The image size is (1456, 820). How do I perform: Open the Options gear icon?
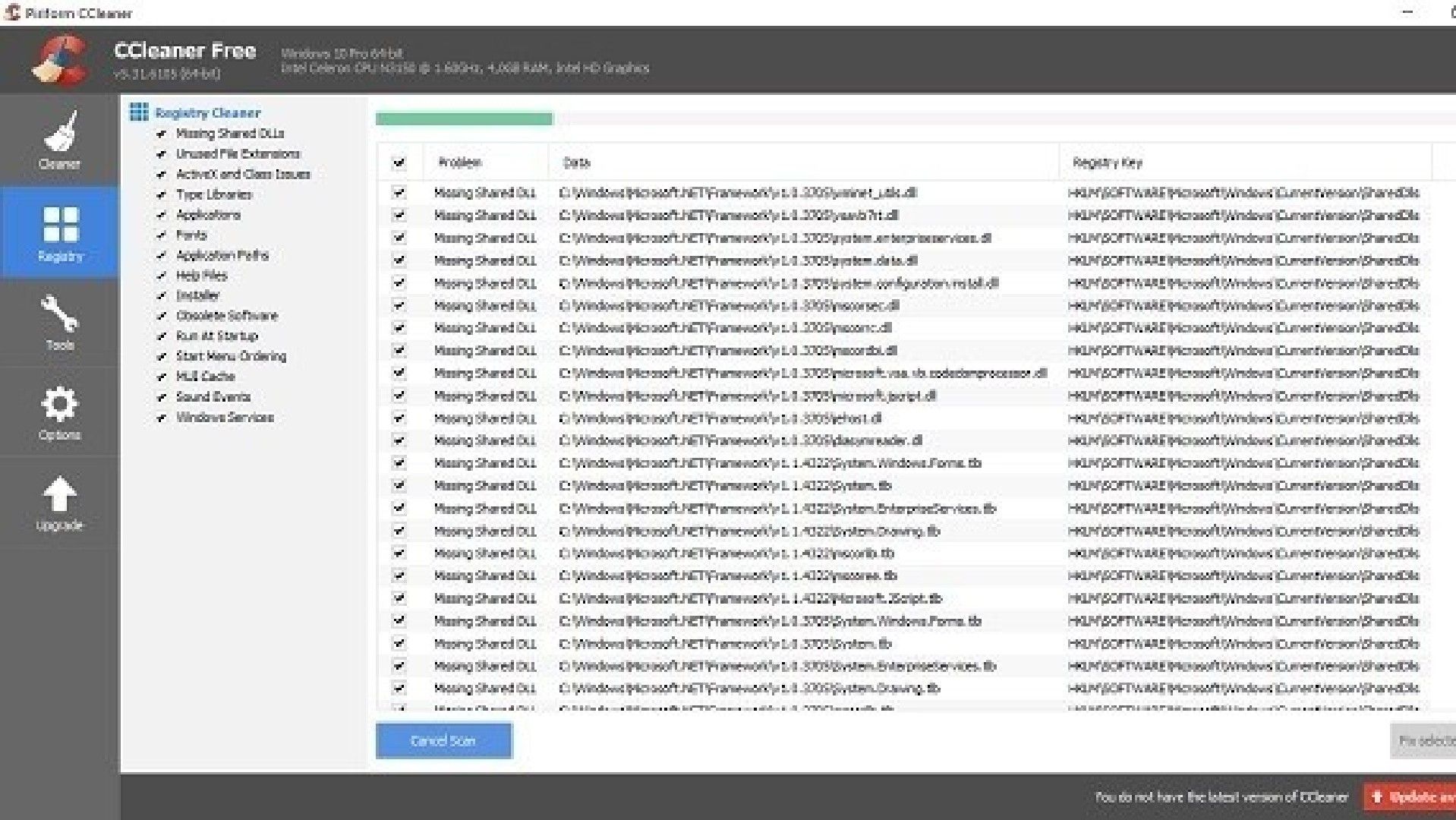[59, 404]
